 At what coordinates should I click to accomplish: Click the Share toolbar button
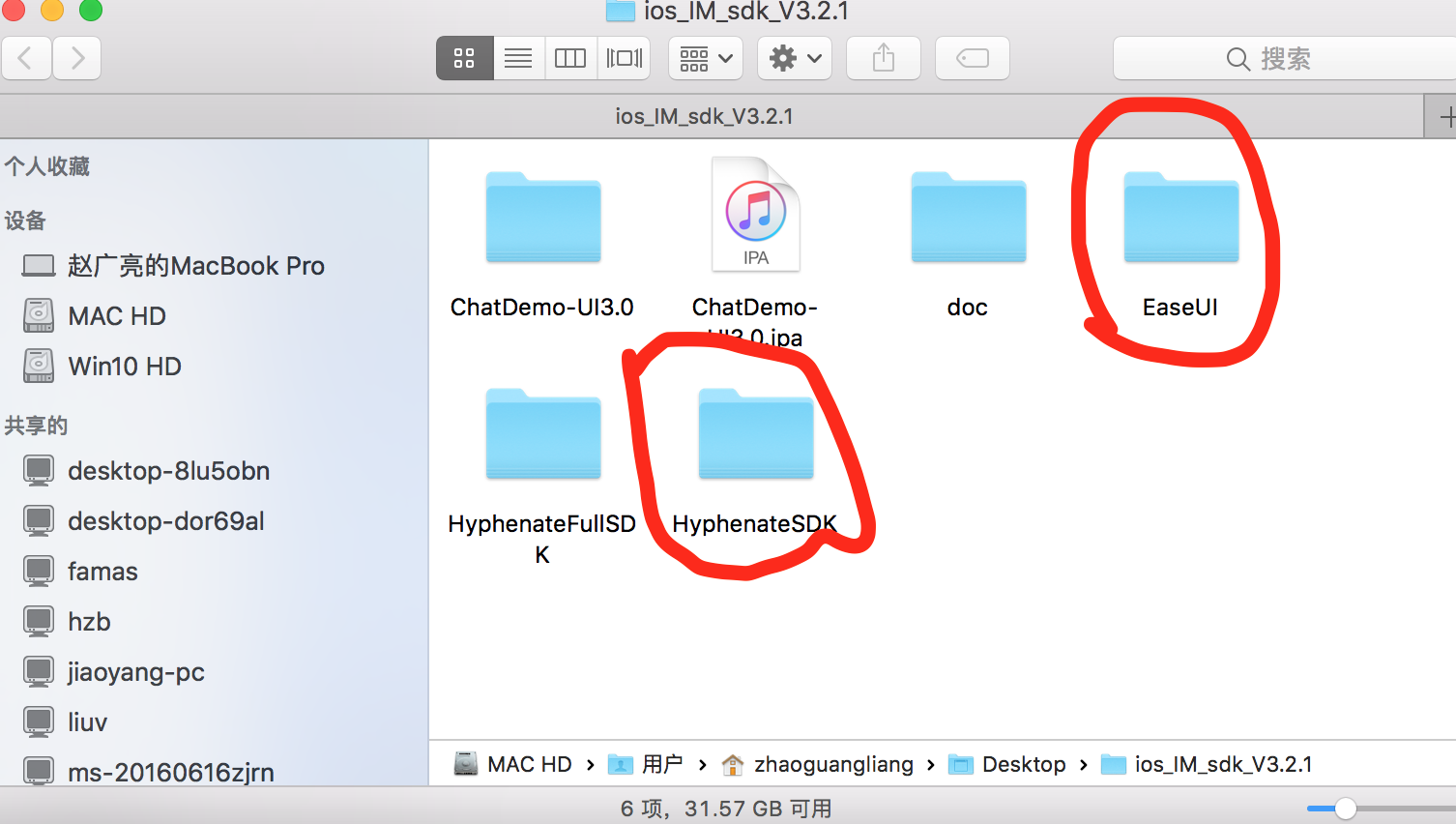883,59
